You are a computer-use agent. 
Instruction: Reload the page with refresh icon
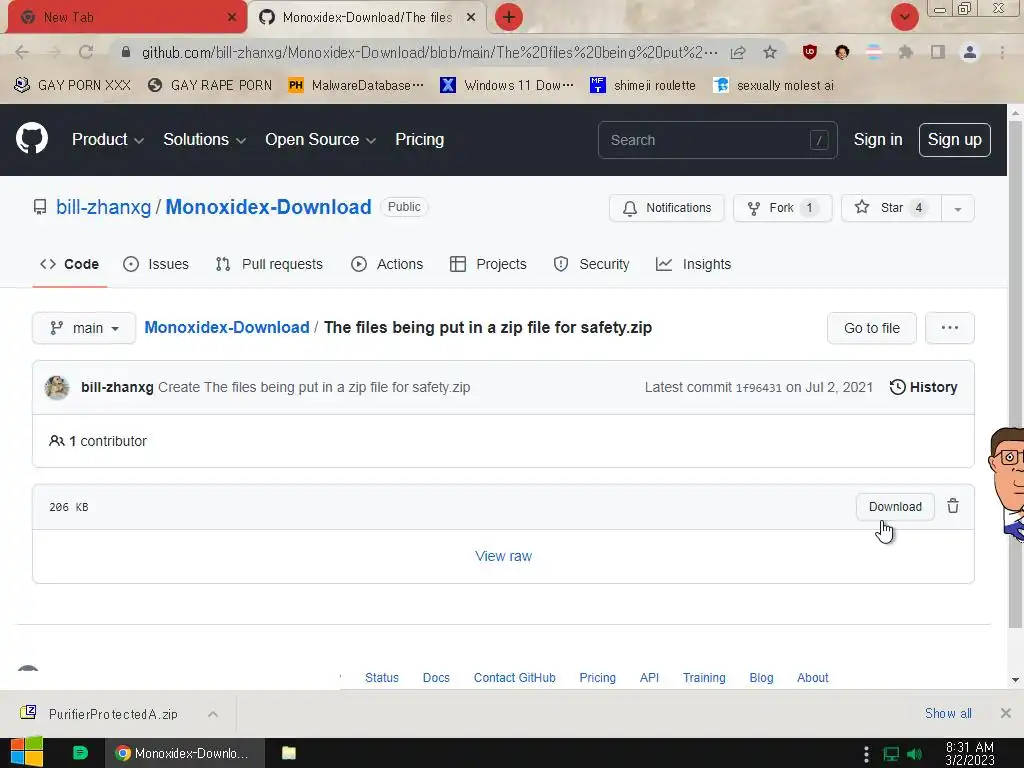(86, 52)
